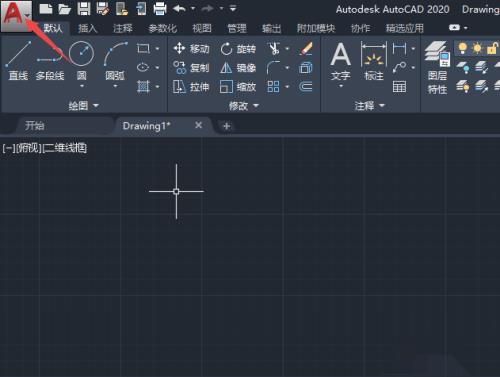Click the Move (移动) tool
This screenshot has height=377, width=500.
191,49
